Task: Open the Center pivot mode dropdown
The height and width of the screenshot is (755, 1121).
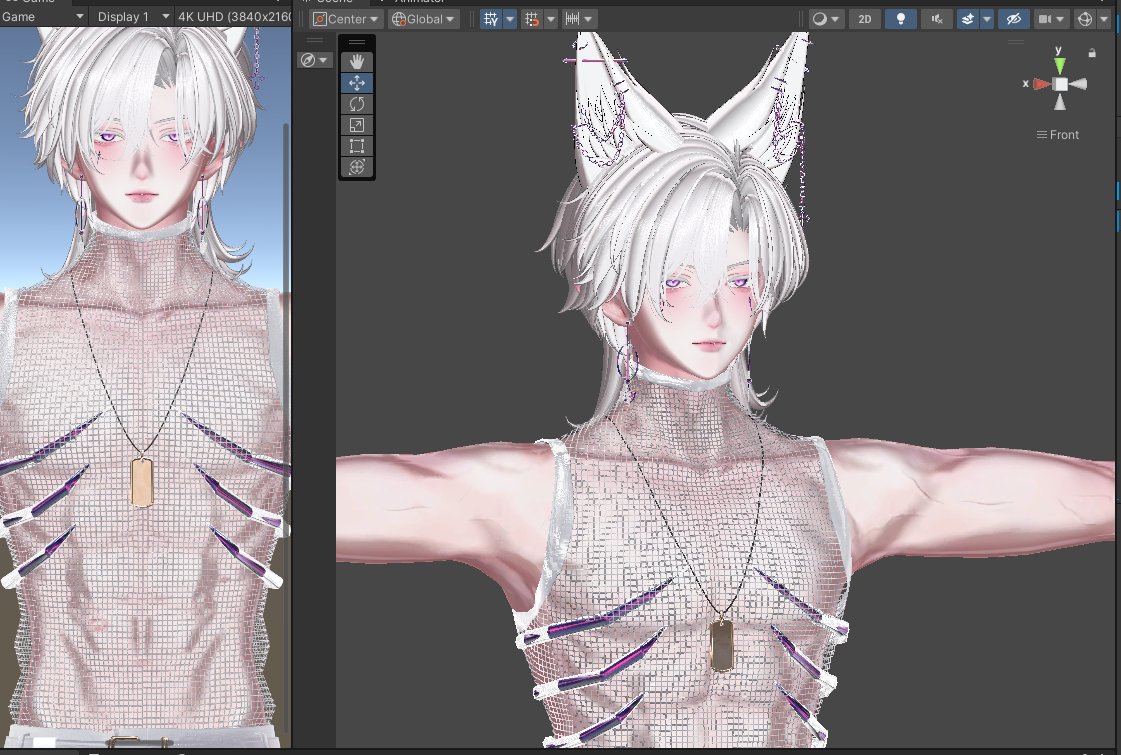Action: (346, 19)
